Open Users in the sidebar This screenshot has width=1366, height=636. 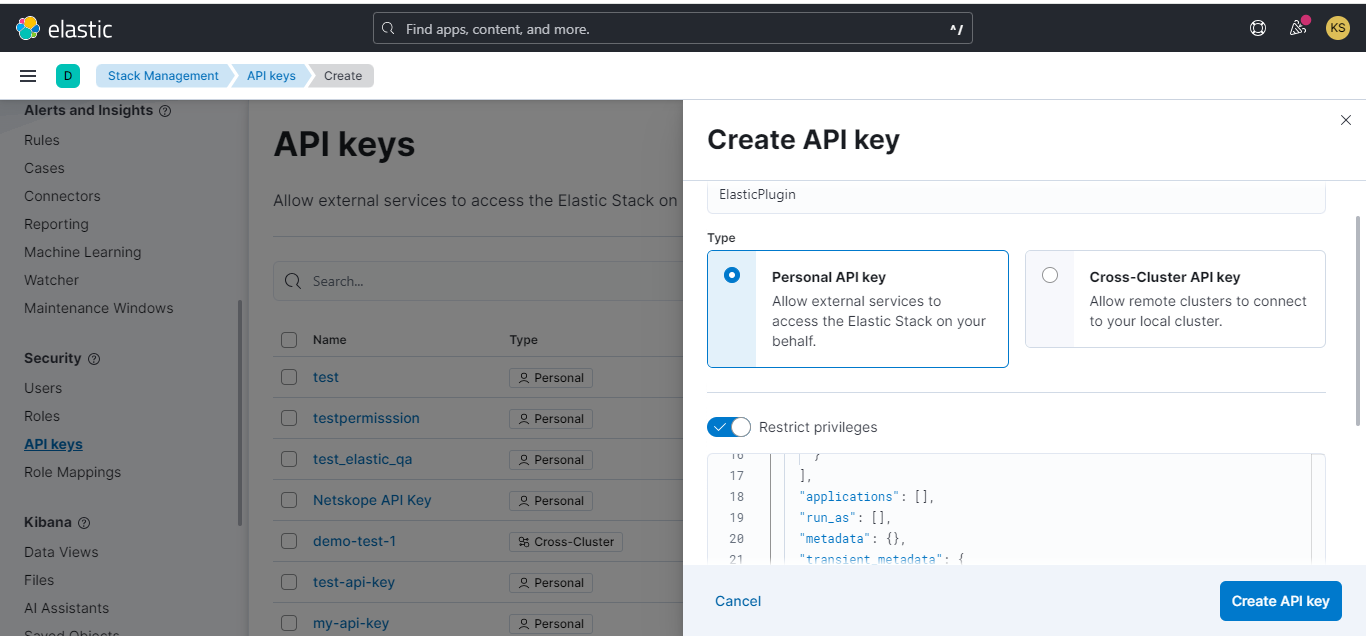coord(43,388)
